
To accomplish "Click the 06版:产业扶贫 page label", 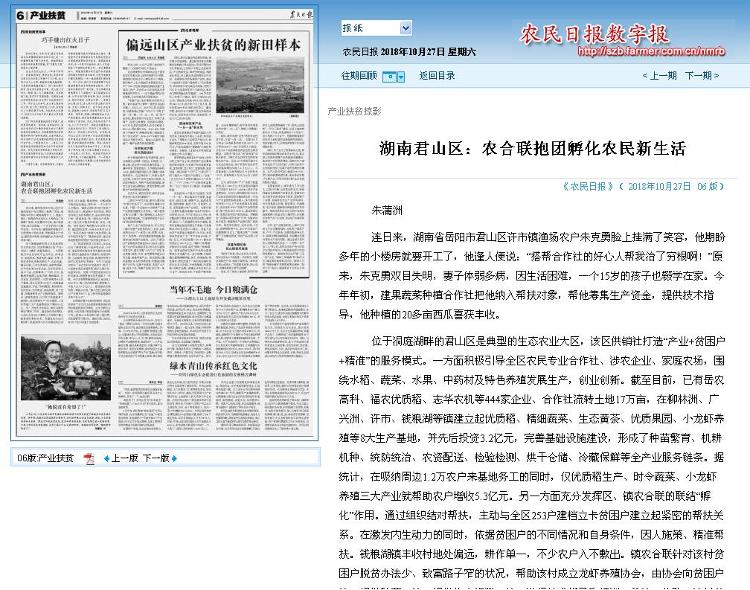I will coord(44,458).
